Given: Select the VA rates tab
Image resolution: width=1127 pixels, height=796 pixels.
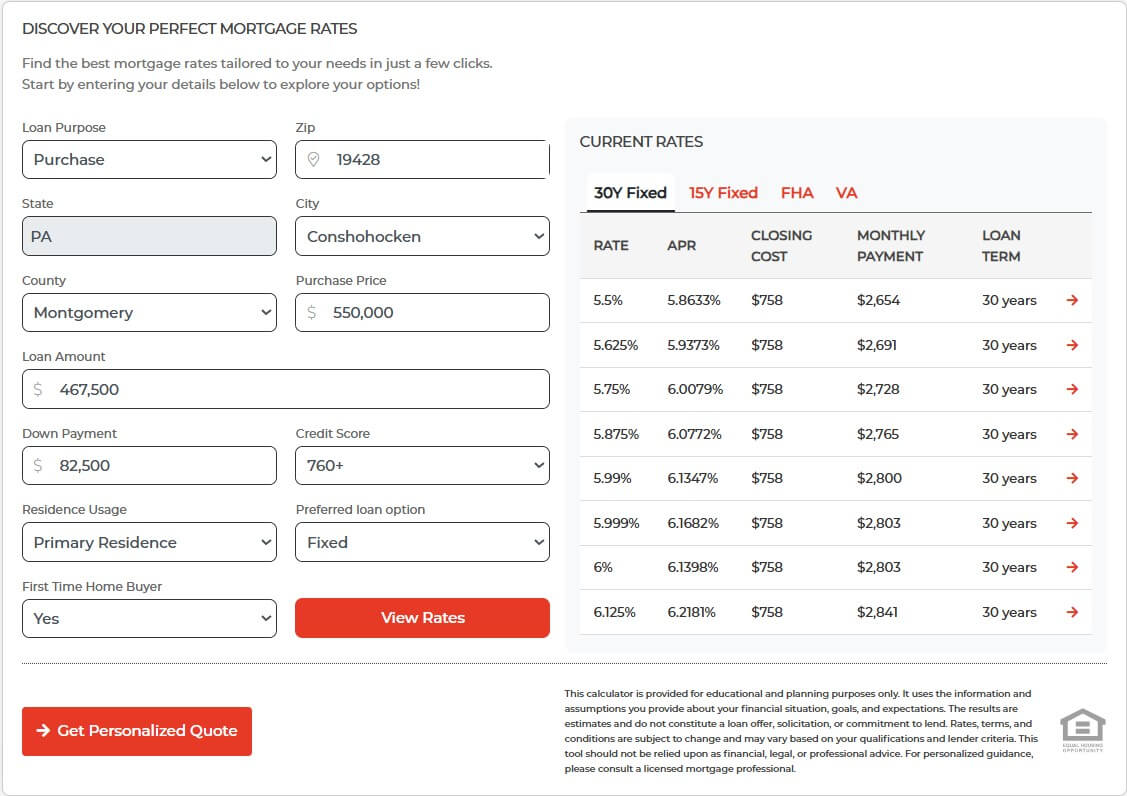Looking at the screenshot, I should [x=846, y=193].
